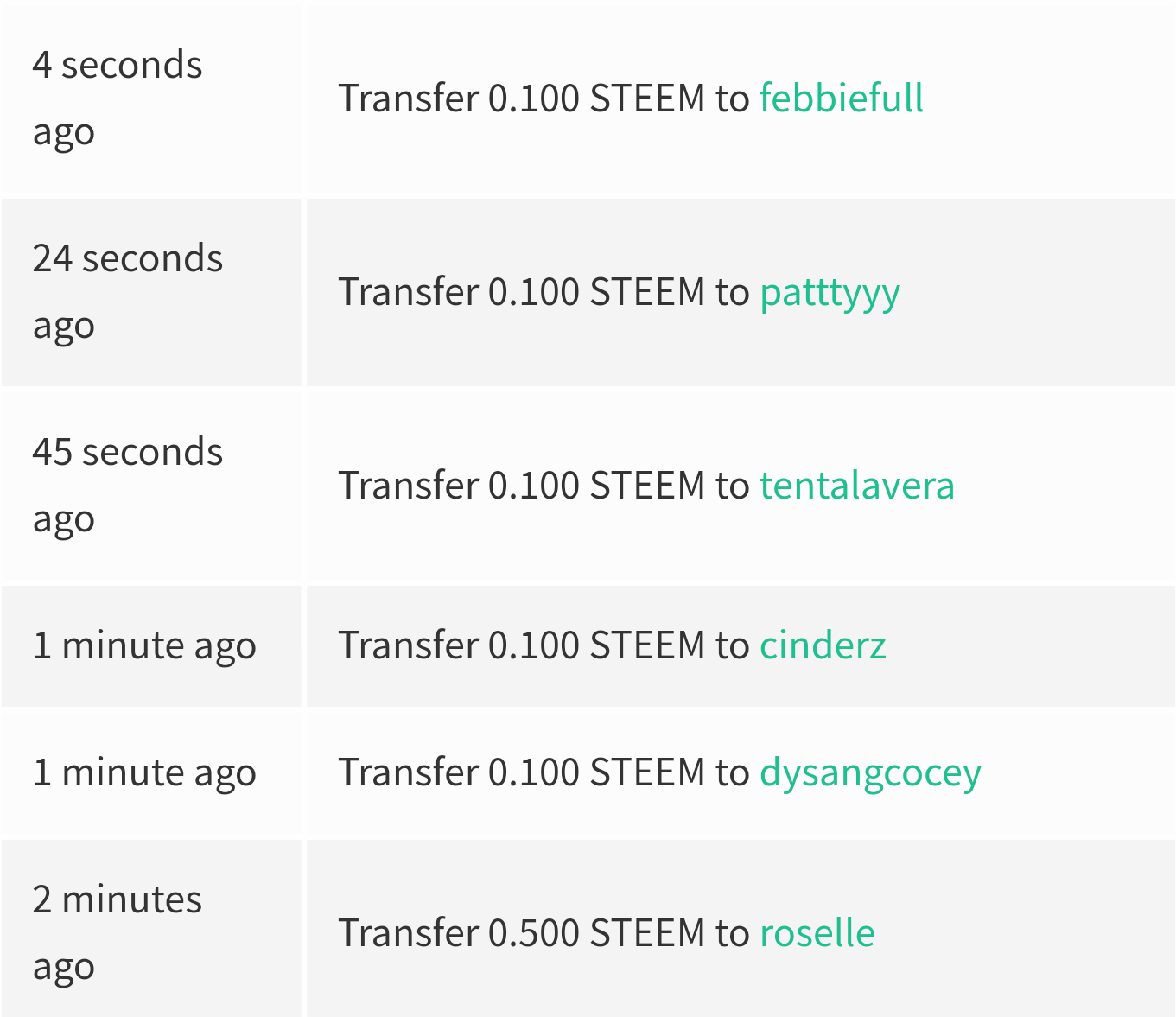Open the dysangcocey account link
The height and width of the screenshot is (1017, 1176).
[x=870, y=772]
